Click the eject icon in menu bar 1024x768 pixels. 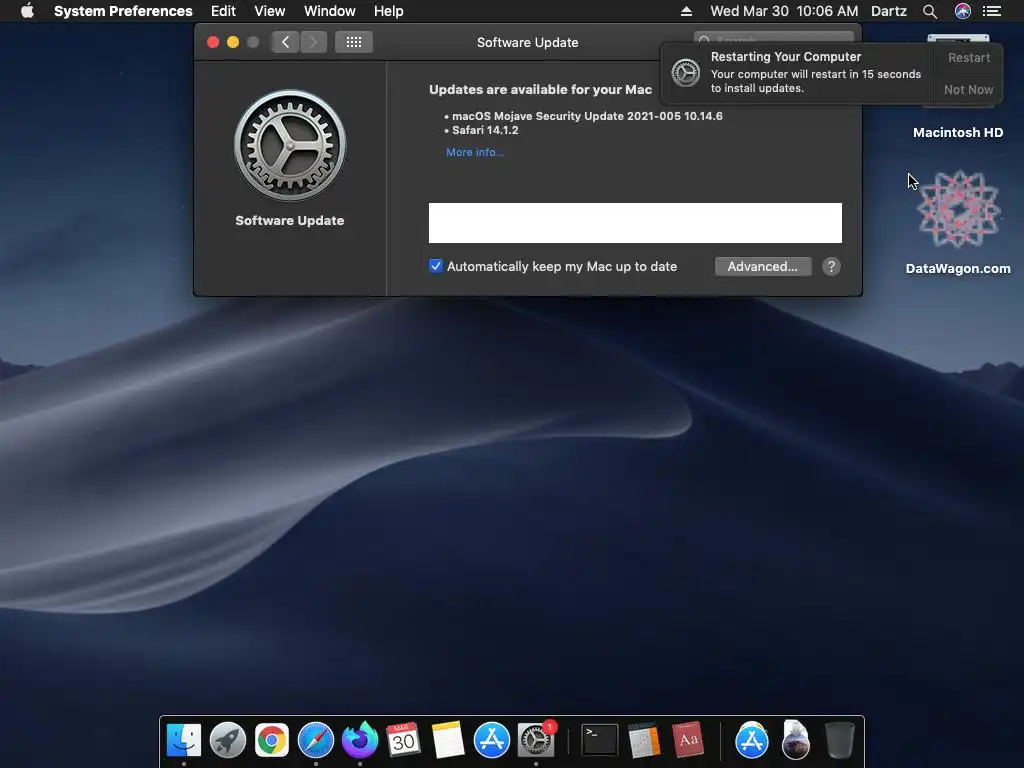tap(686, 11)
